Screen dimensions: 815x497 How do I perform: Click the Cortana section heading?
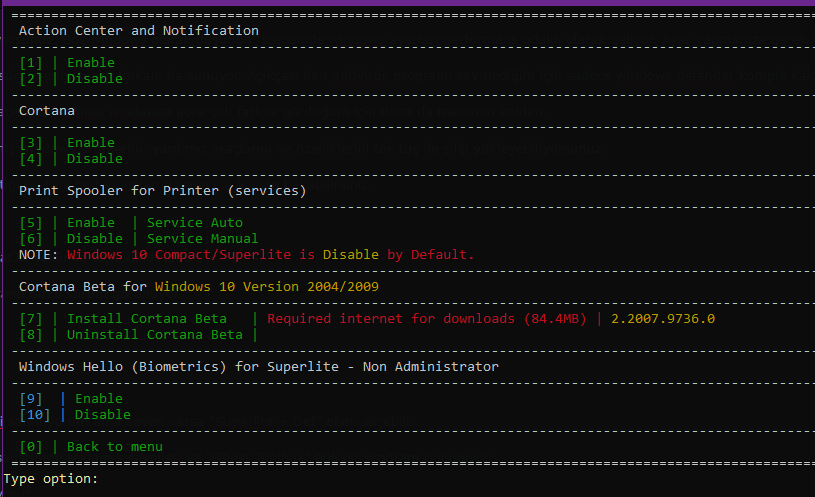47,111
